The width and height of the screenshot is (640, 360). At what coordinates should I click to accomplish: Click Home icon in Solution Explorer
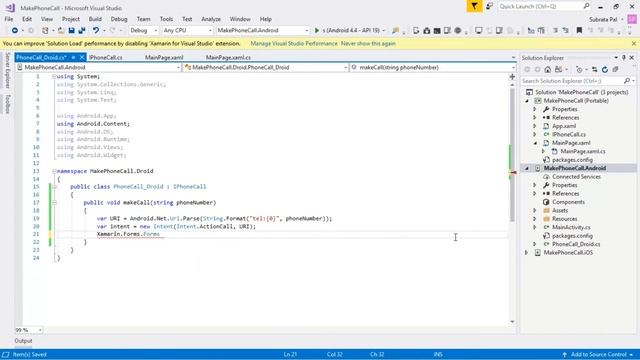coord(547,70)
